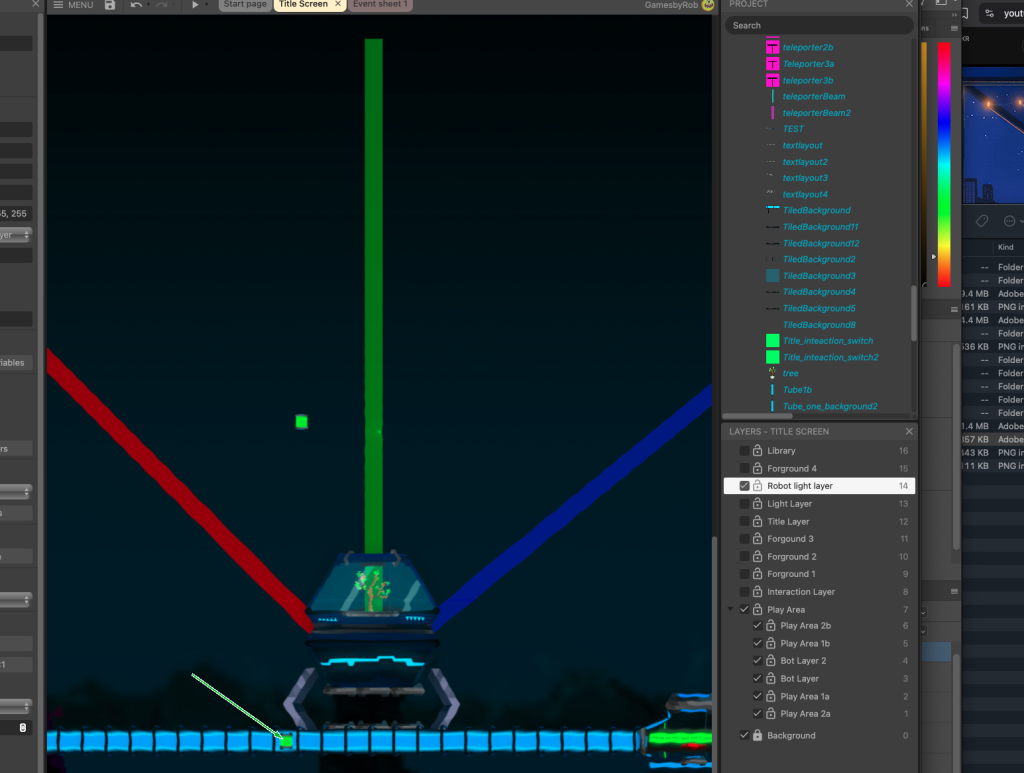
Task: Click the project Search field
Action: [819, 25]
